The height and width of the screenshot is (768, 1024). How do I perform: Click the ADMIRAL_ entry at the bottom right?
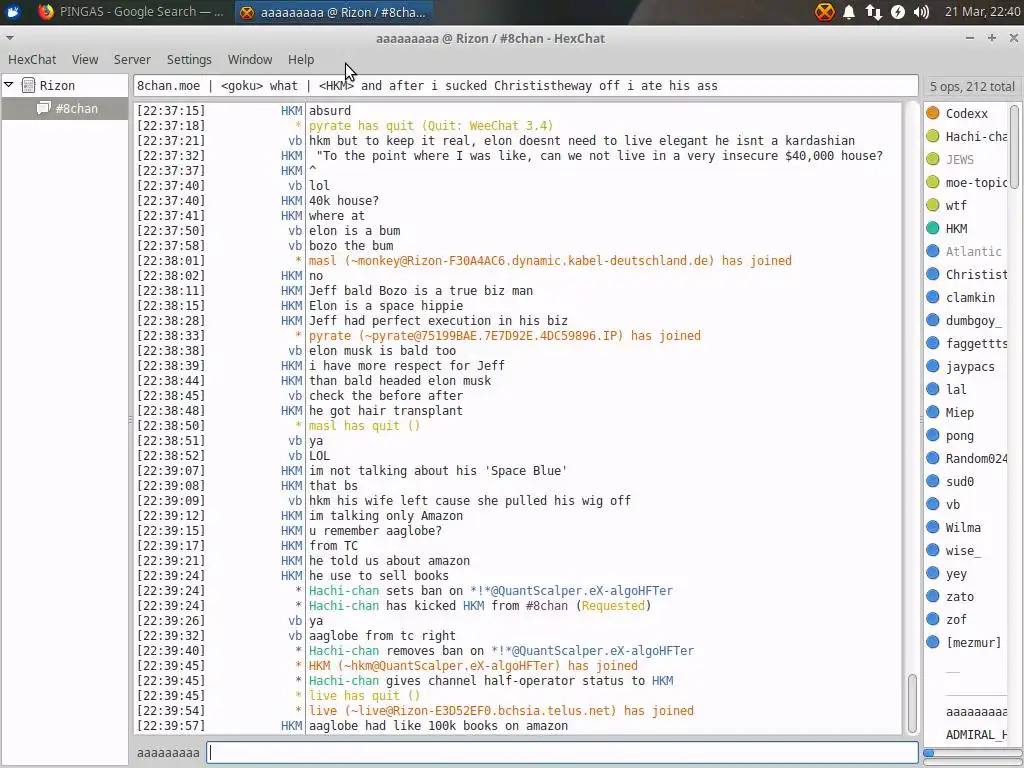point(976,735)
